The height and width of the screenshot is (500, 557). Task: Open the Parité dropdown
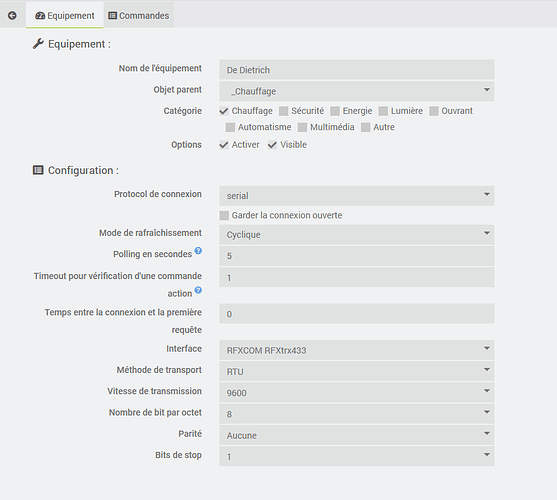(357, 435)
